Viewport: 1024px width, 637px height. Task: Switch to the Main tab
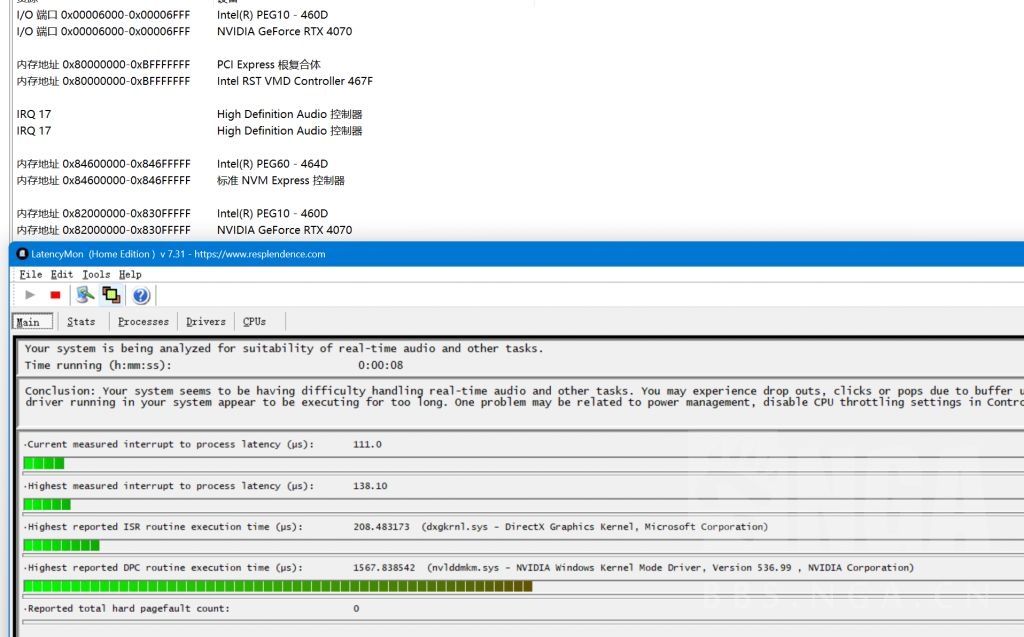[28, 321]
